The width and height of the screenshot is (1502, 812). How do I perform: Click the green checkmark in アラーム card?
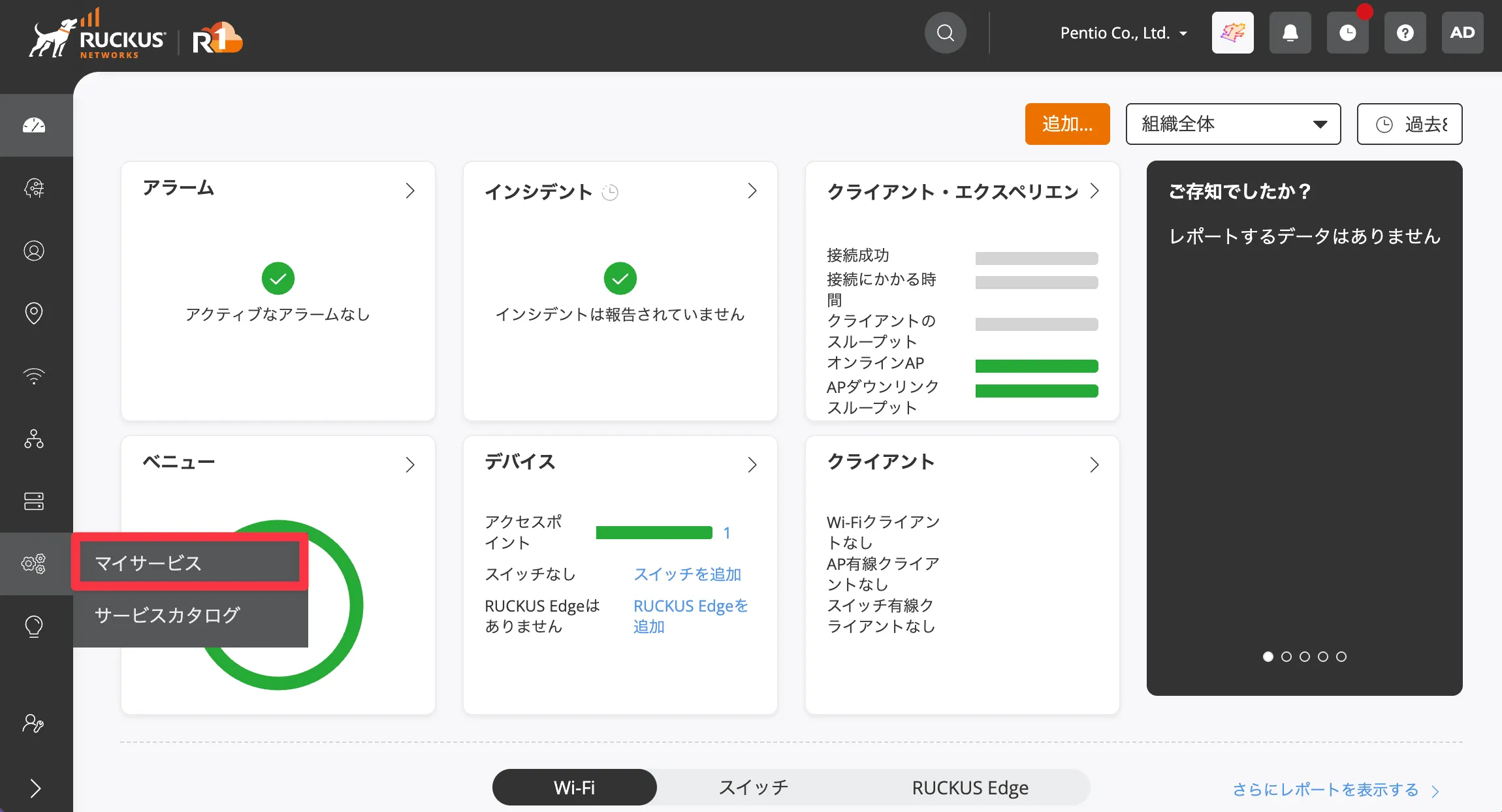278,279
